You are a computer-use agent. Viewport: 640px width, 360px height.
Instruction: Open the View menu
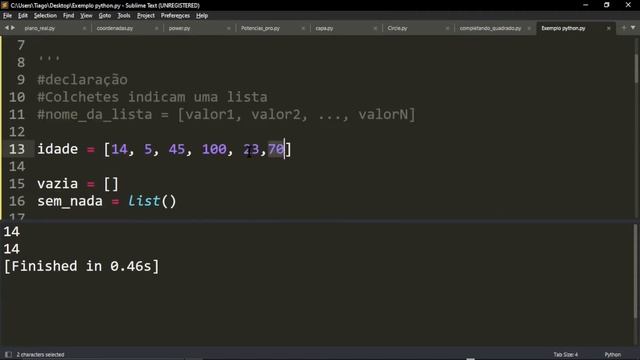click(x=86, y=16)
